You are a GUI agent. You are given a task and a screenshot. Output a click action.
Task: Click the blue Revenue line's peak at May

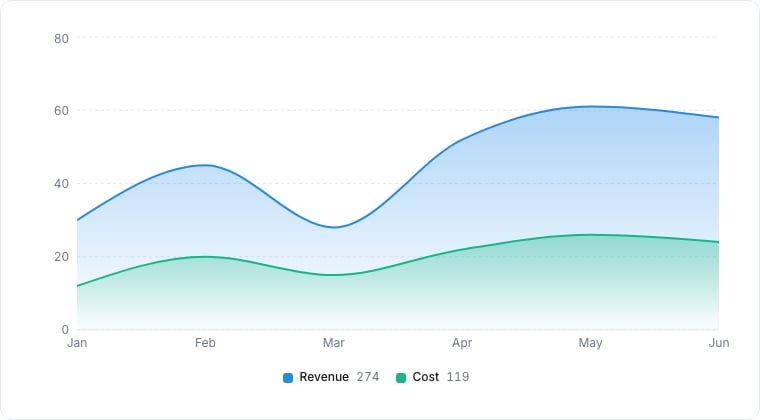590,107
